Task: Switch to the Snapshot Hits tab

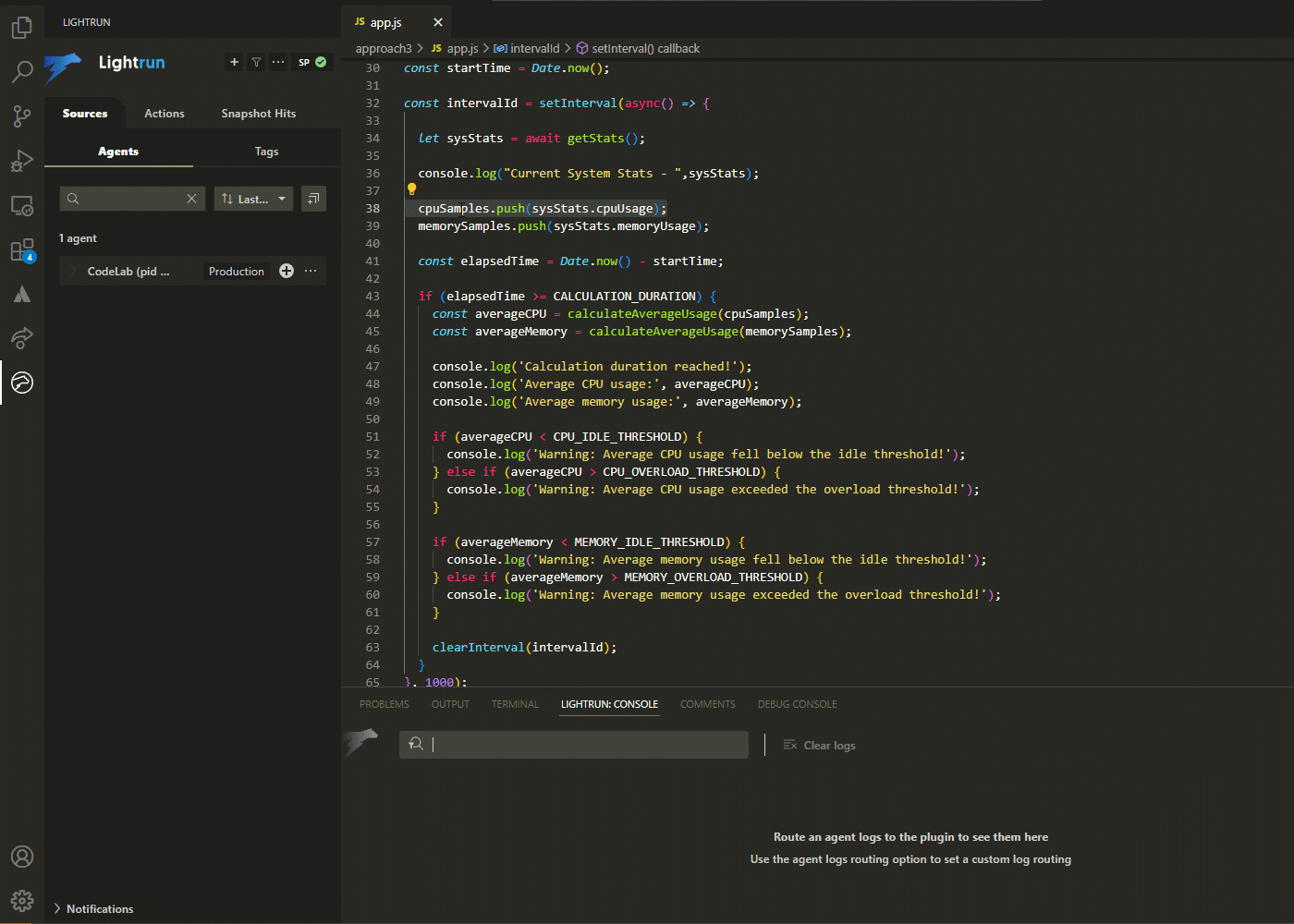Action: tap(258, 114)
